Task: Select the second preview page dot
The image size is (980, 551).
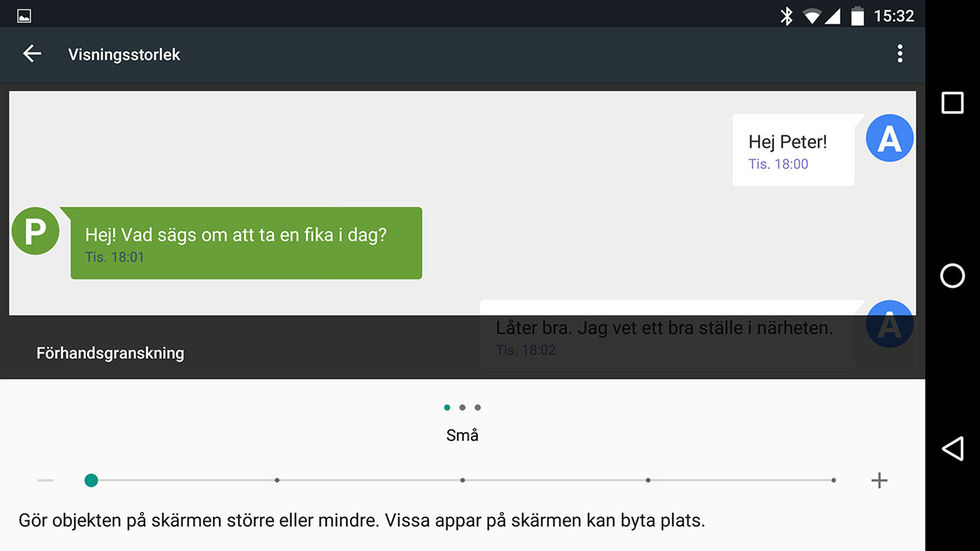Action: tap(462, 408)
